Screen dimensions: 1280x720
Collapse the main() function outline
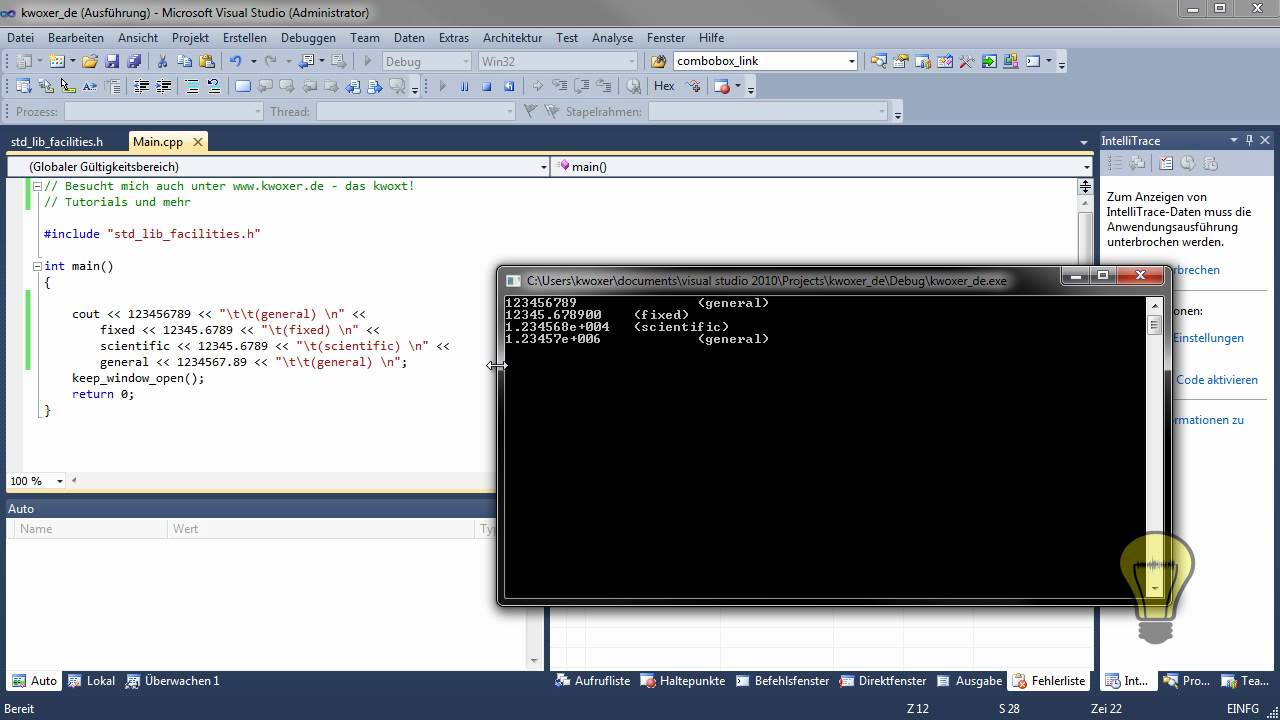pos(37,266)
